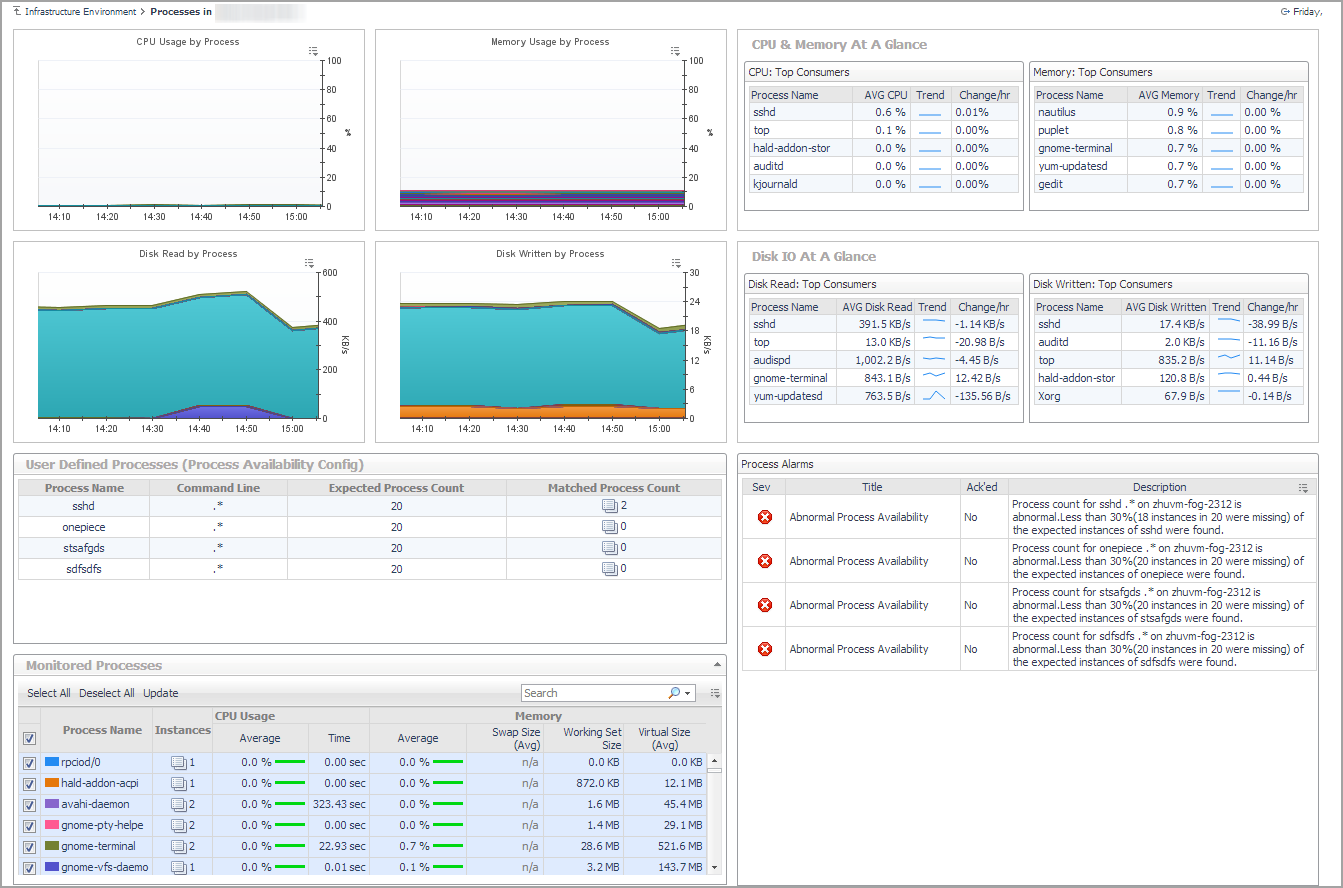1343x888 pixels.
Task: Uncheck the rpciod/0 process checkbox
Action: tap(29, 763)
